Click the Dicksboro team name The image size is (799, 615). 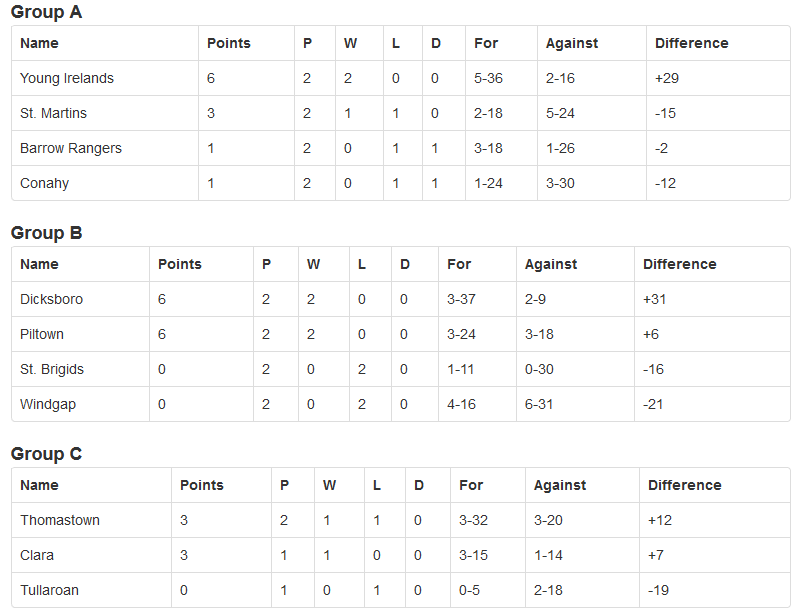point(51,299)
